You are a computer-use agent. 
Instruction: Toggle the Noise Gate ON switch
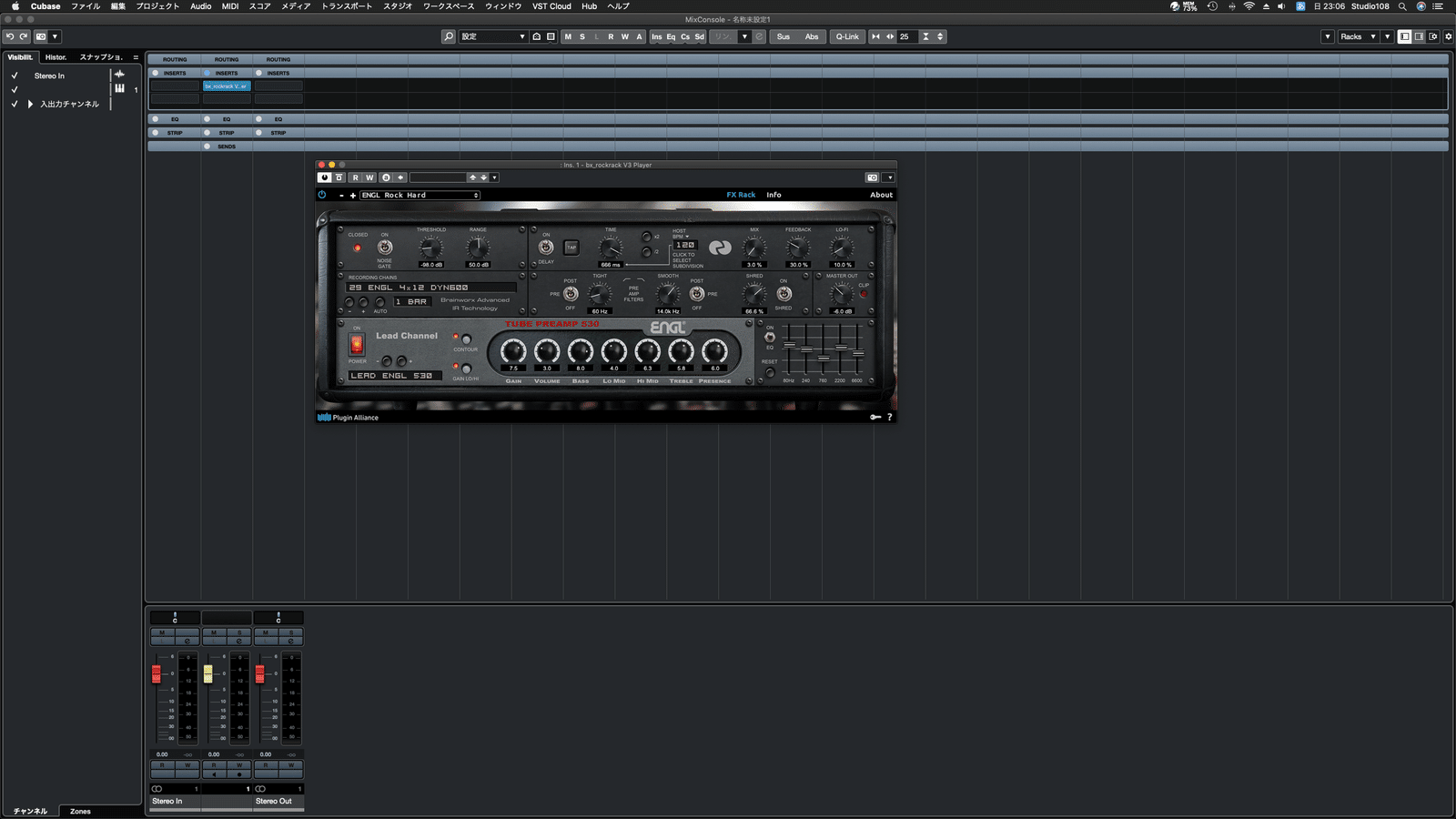385,248
